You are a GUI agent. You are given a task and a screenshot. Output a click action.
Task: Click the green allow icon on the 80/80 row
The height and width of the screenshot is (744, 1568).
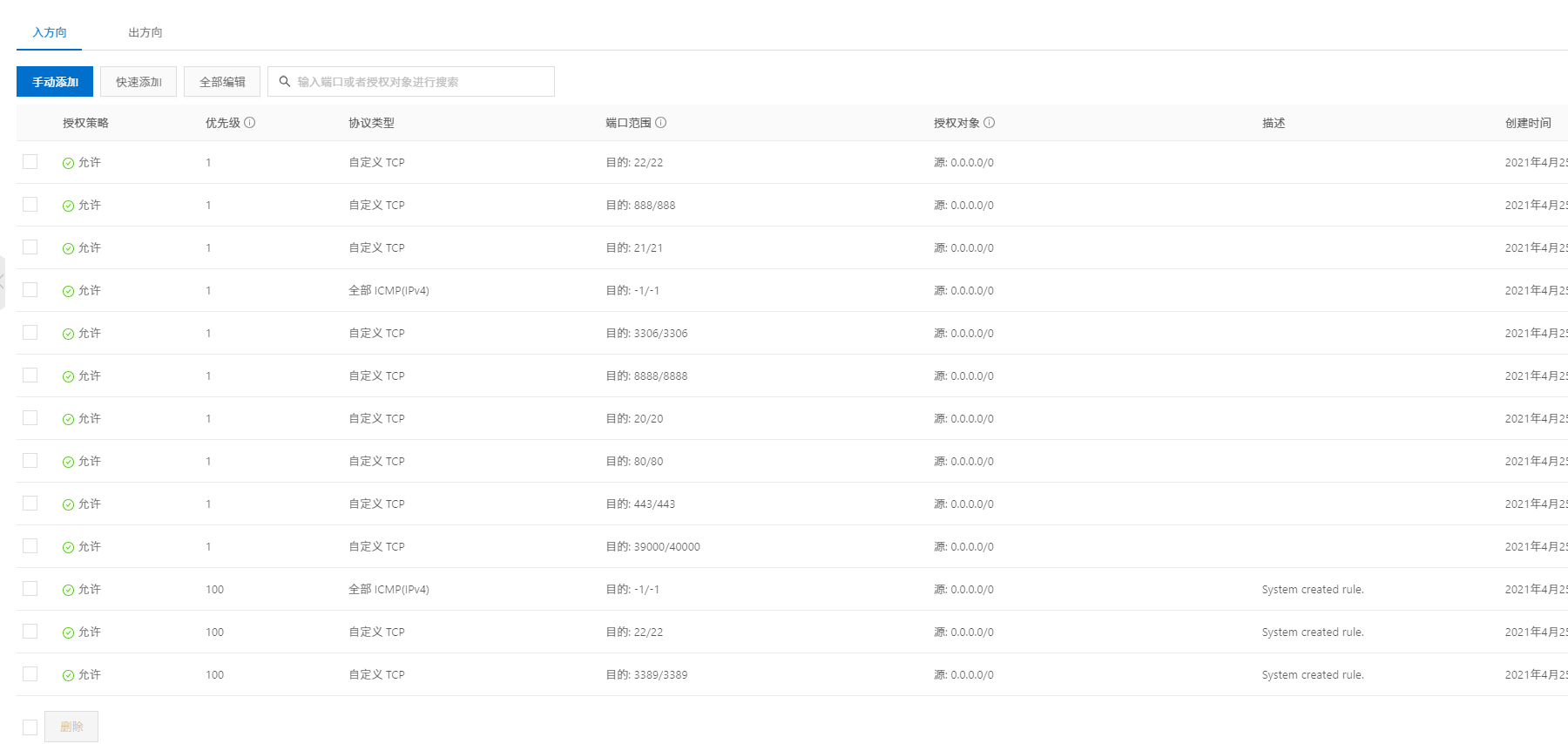(x=68, y=462)
